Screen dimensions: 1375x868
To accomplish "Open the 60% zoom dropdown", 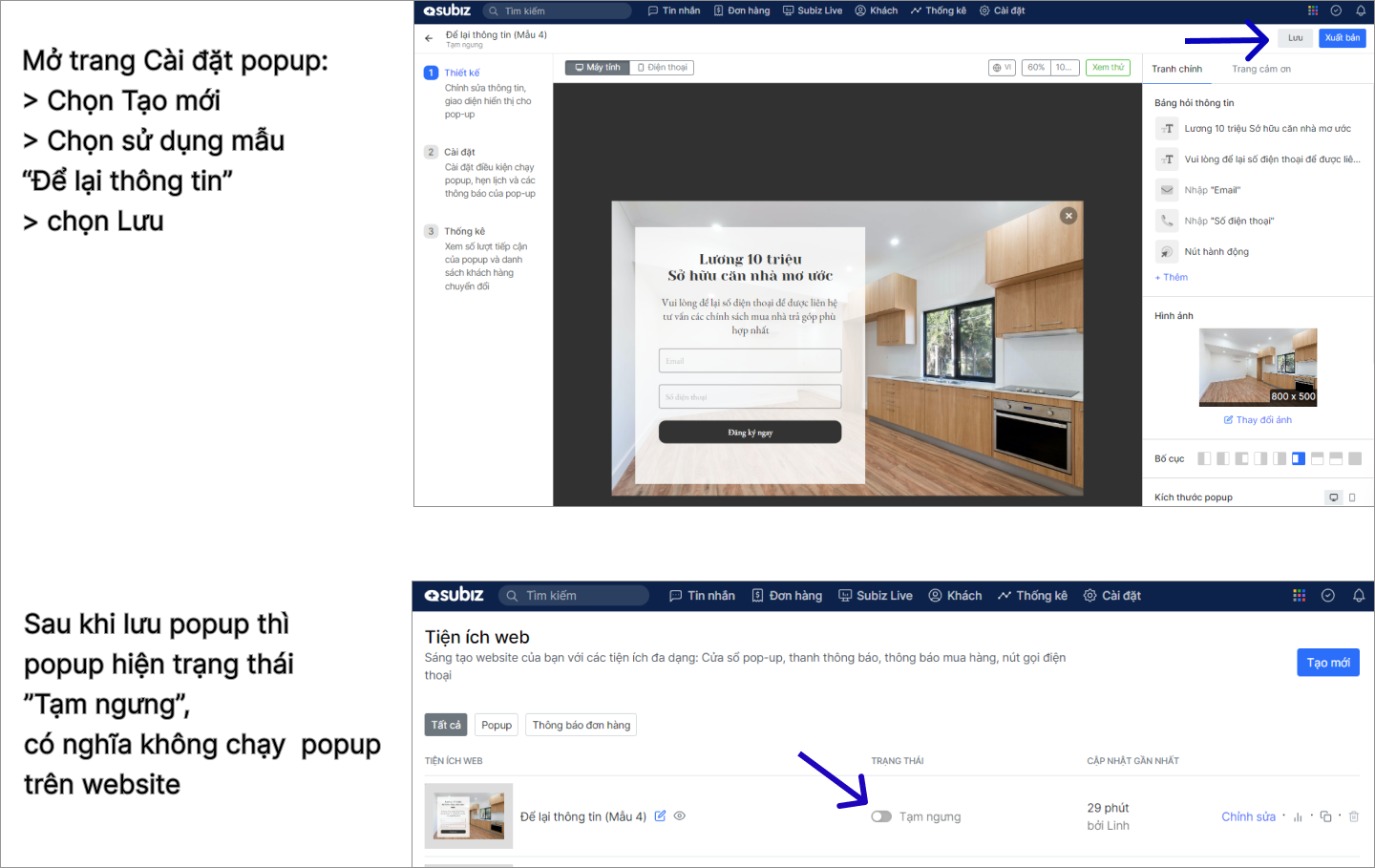I will (x=1036, y=68).
